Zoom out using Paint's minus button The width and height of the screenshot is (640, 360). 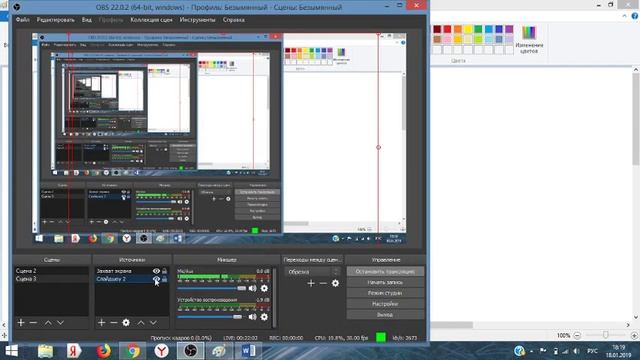pos(577,335)
